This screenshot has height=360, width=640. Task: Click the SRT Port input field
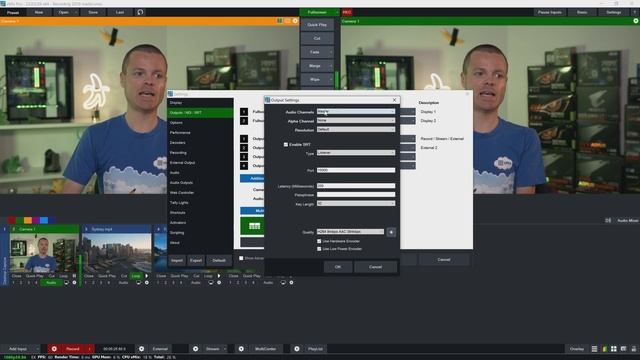(x=356, y=170)
